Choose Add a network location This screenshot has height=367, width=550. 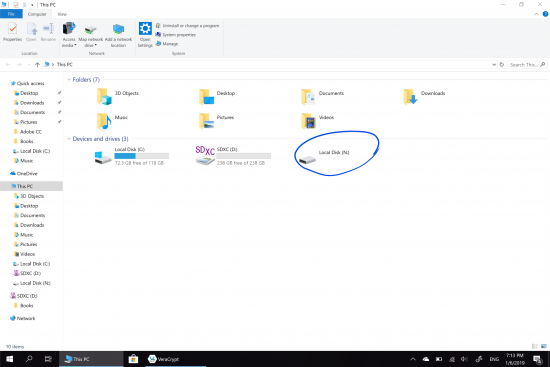(x=118, y=36)
